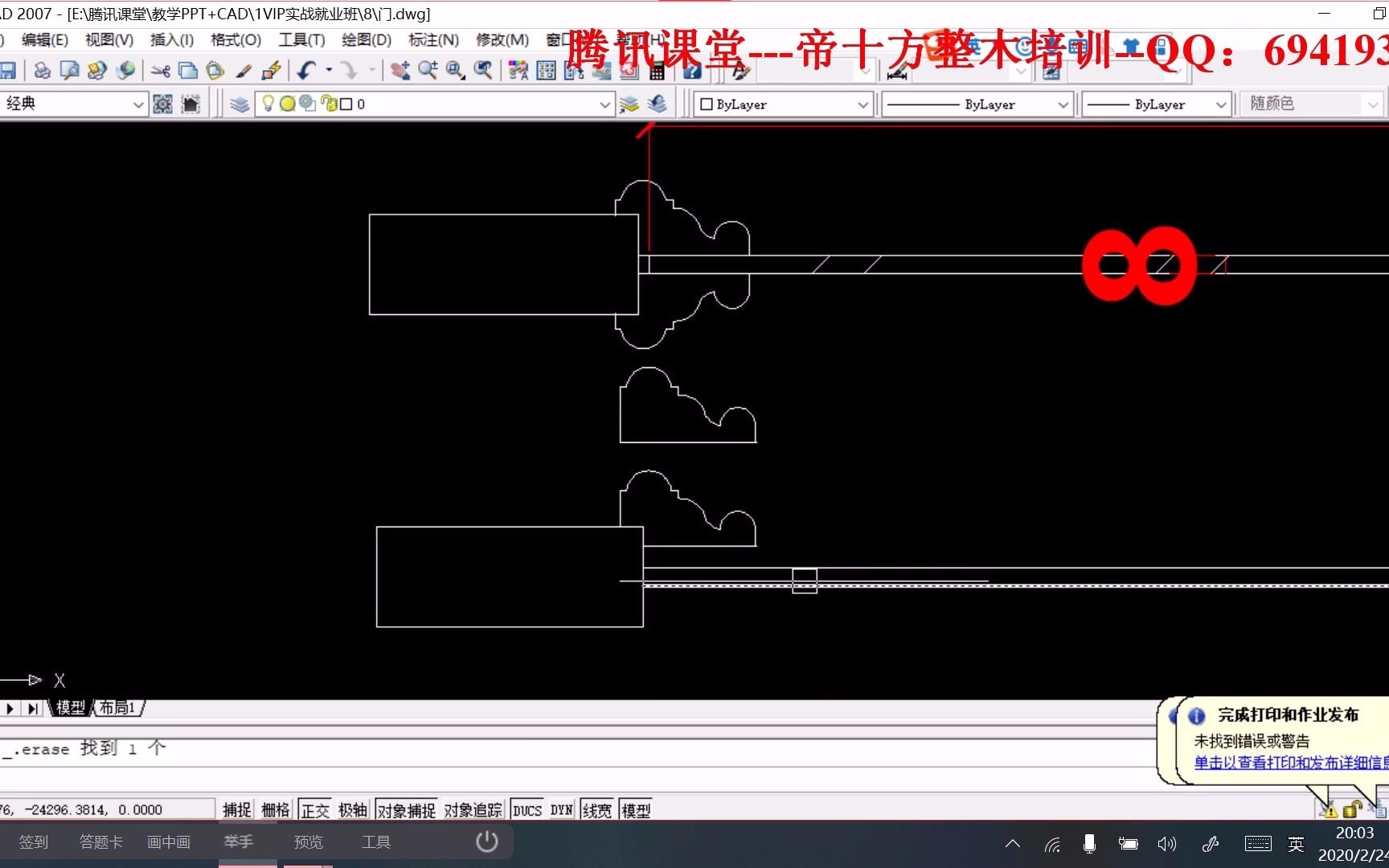
Task: Click the 预览 button
Action: (309, 842)
